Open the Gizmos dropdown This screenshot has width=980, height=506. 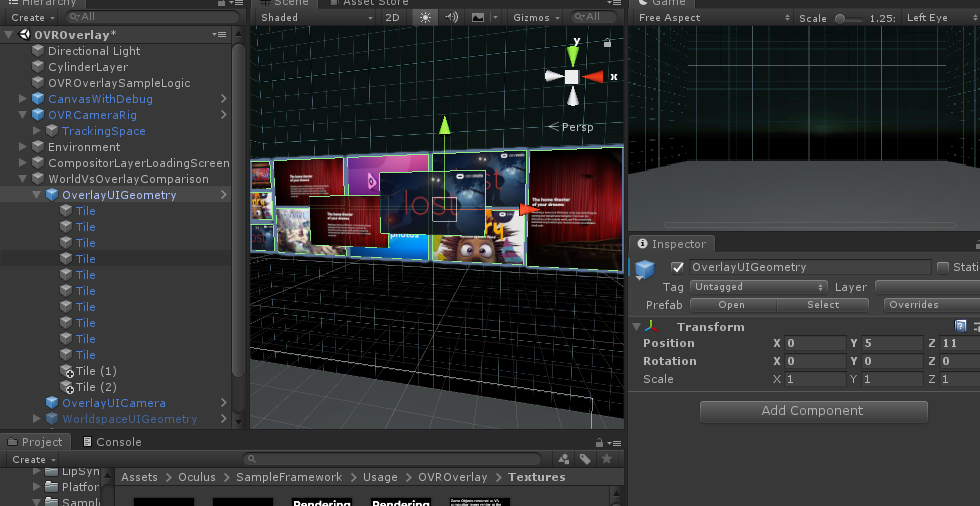(536, 17)
